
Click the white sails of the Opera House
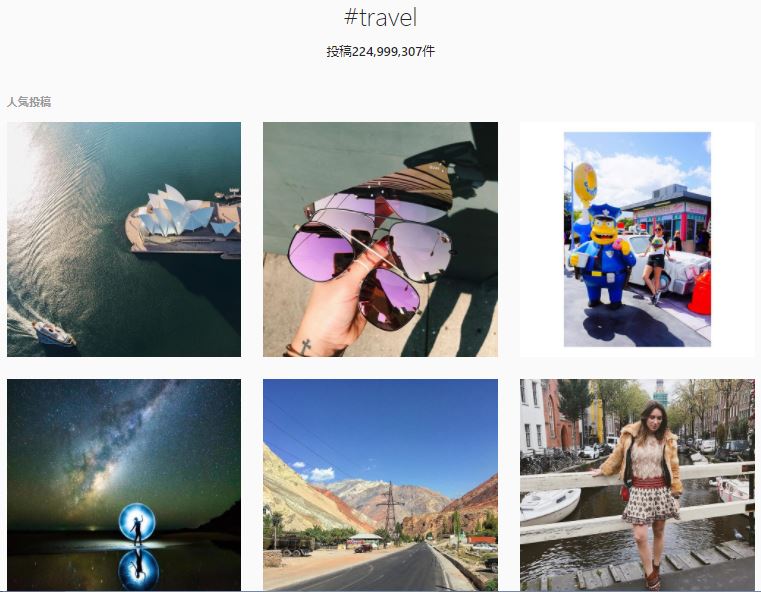pos(183,212)
